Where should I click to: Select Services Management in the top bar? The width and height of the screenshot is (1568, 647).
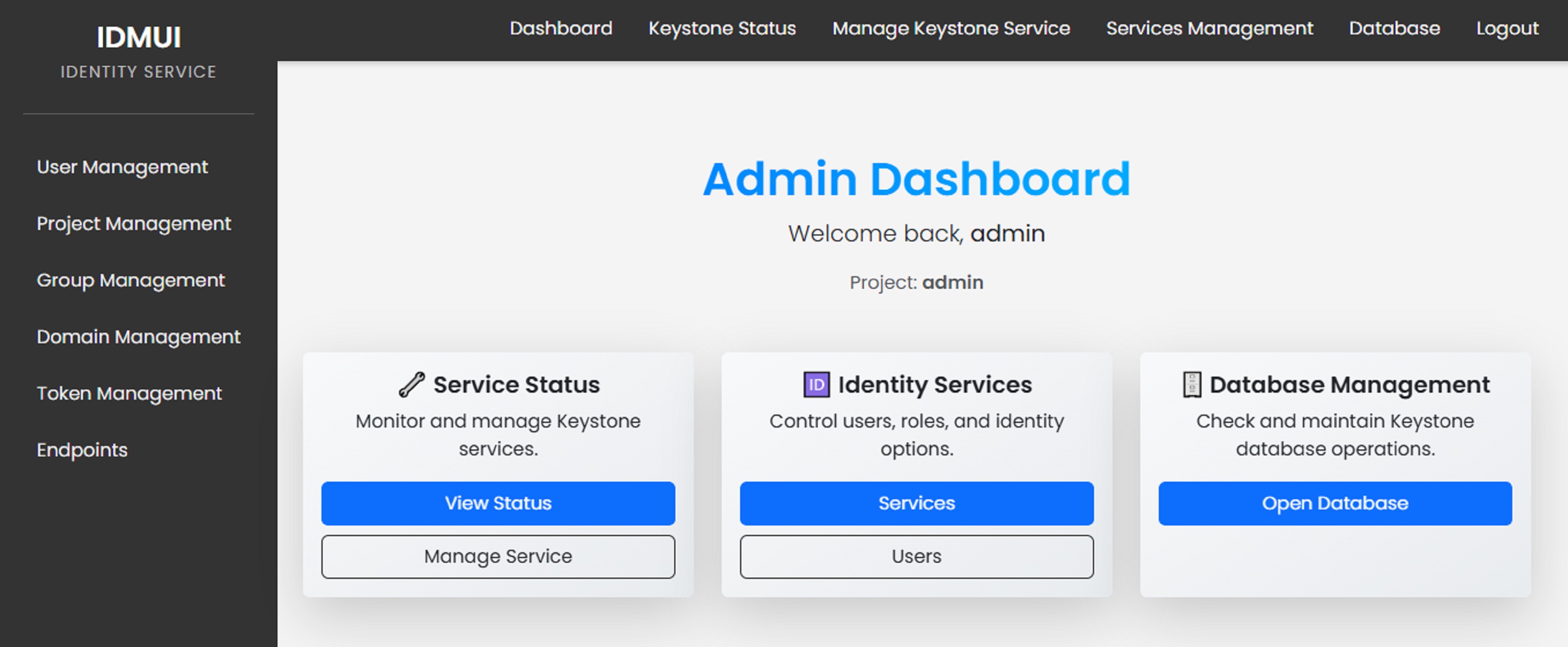coord(1209,28)
